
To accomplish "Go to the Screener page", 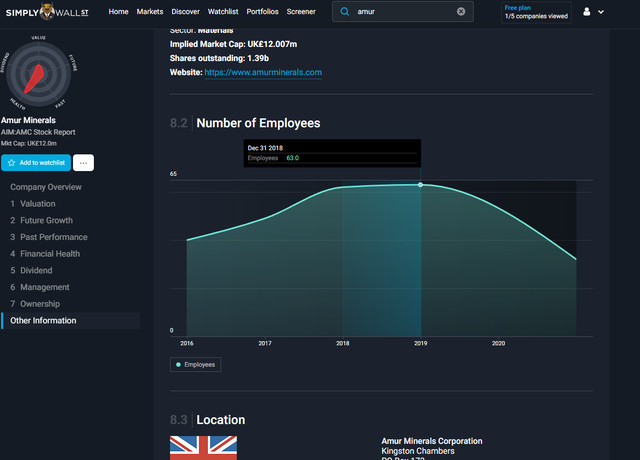I will pos(301,11).
